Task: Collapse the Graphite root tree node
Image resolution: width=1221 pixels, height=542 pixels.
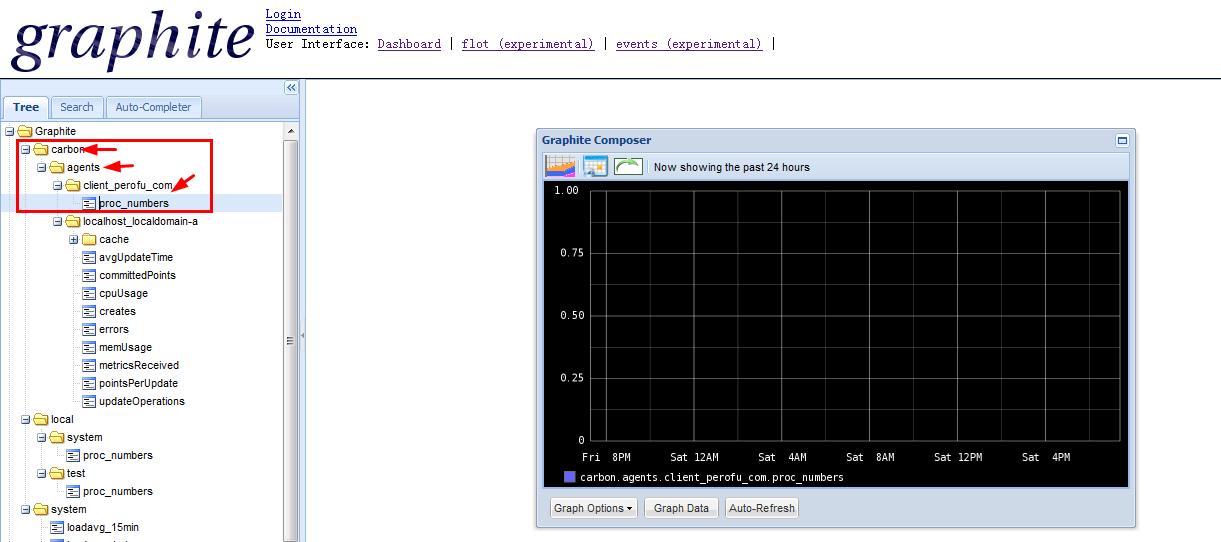Action: (10, 131)
